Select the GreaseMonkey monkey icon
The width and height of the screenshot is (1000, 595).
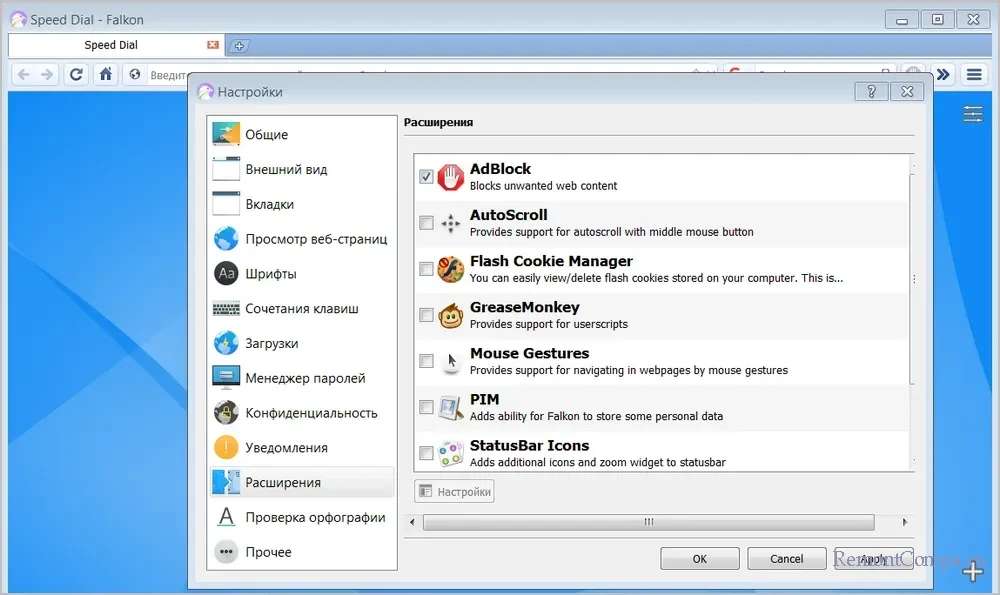[450, 315]
